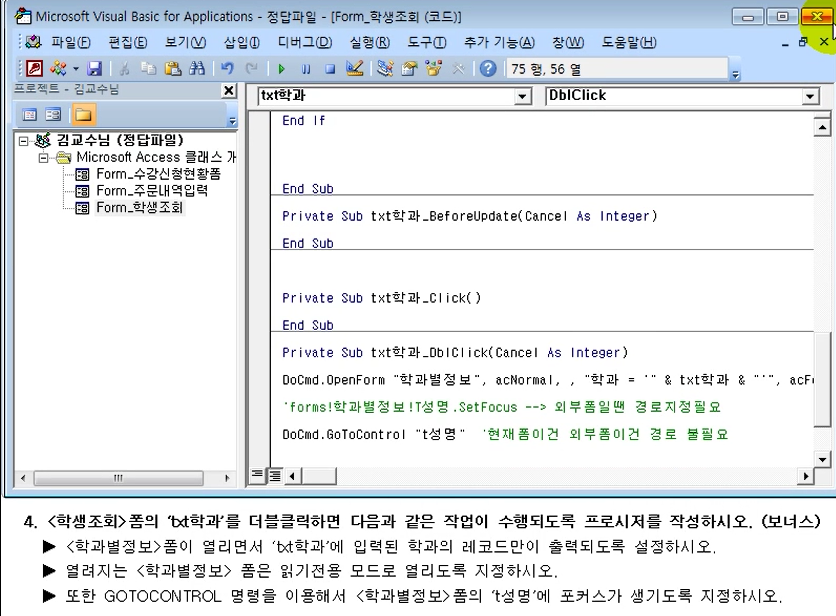
Task: Click code scroll right arrow
Action: pos(806,476)
